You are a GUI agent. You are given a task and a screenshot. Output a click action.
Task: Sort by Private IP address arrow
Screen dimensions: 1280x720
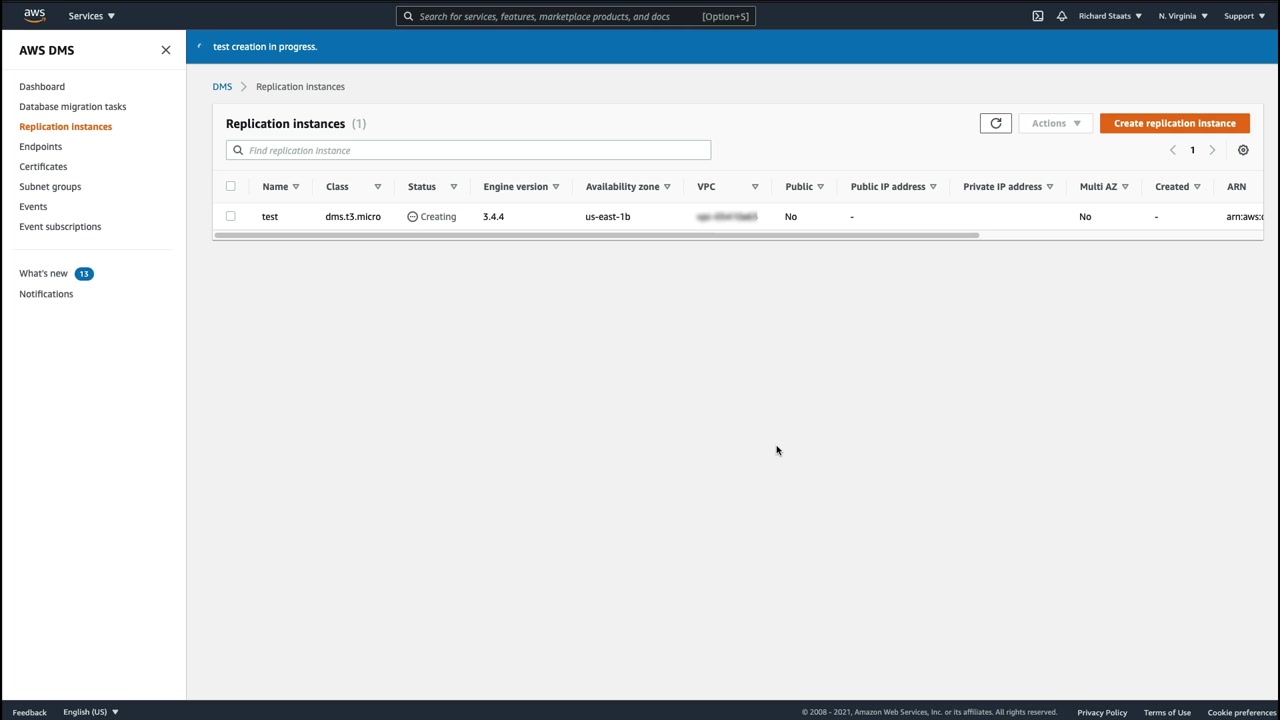click(x=1050, y=187)
